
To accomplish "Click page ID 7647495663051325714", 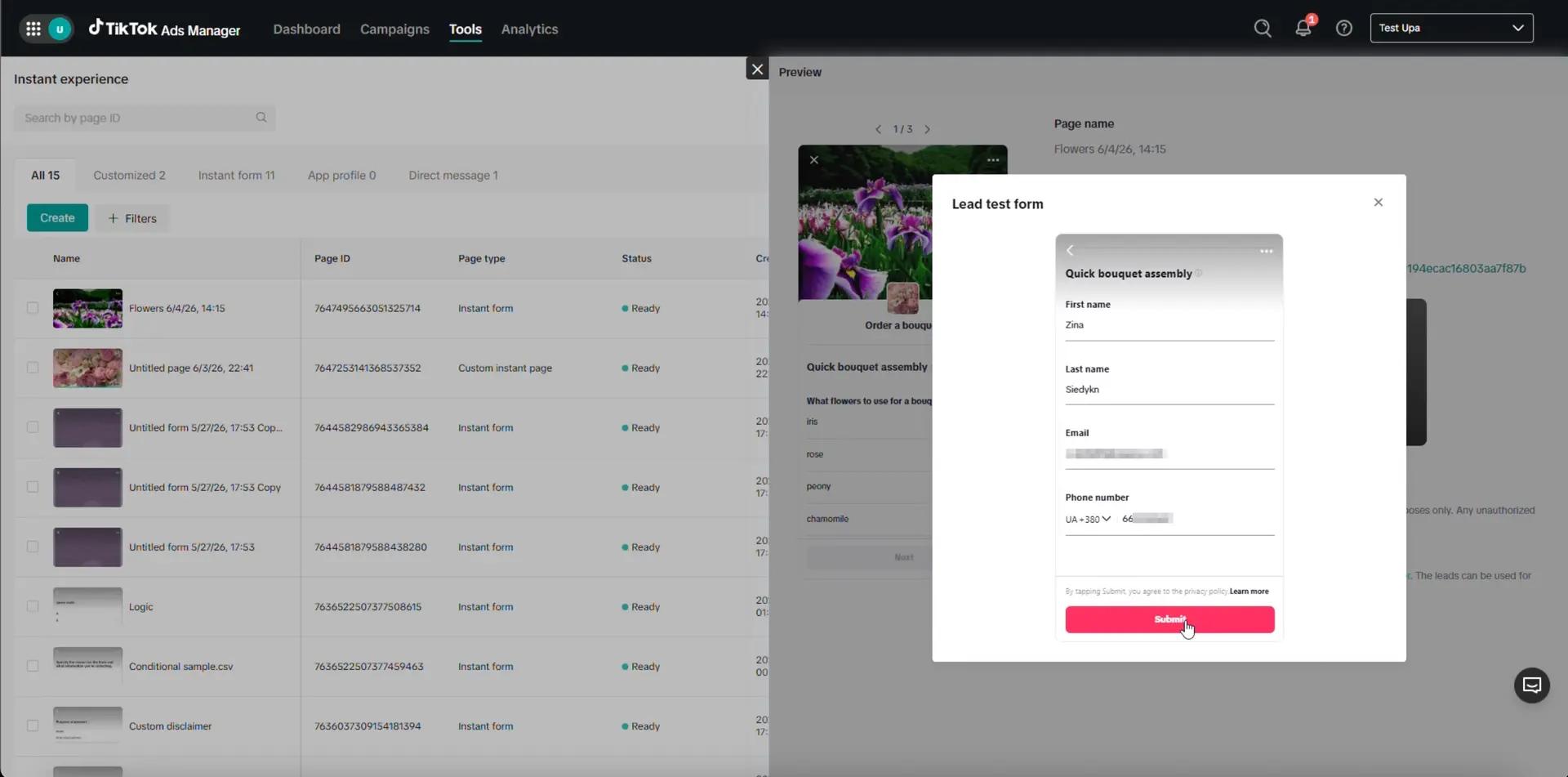I will [x=367, y=308].
